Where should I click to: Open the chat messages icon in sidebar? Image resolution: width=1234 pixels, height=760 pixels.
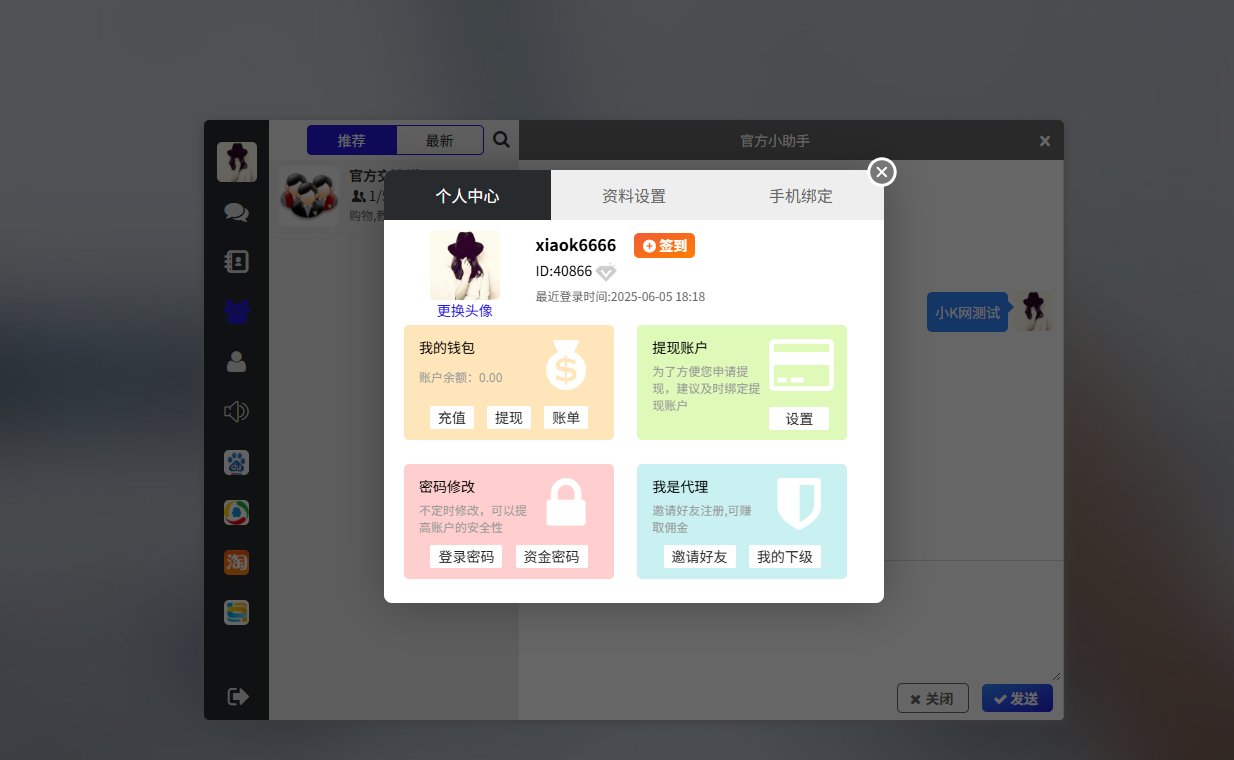[236, 212]
